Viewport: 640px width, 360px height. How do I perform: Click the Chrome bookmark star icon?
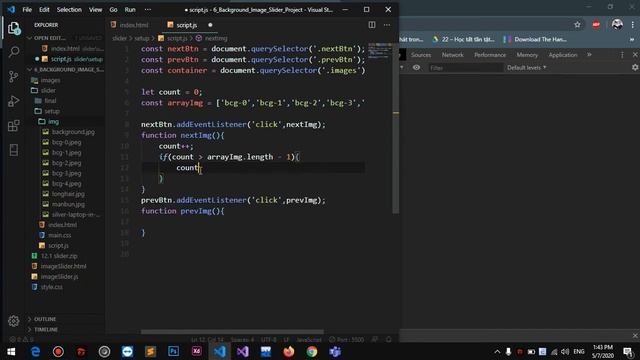(577, 25)
